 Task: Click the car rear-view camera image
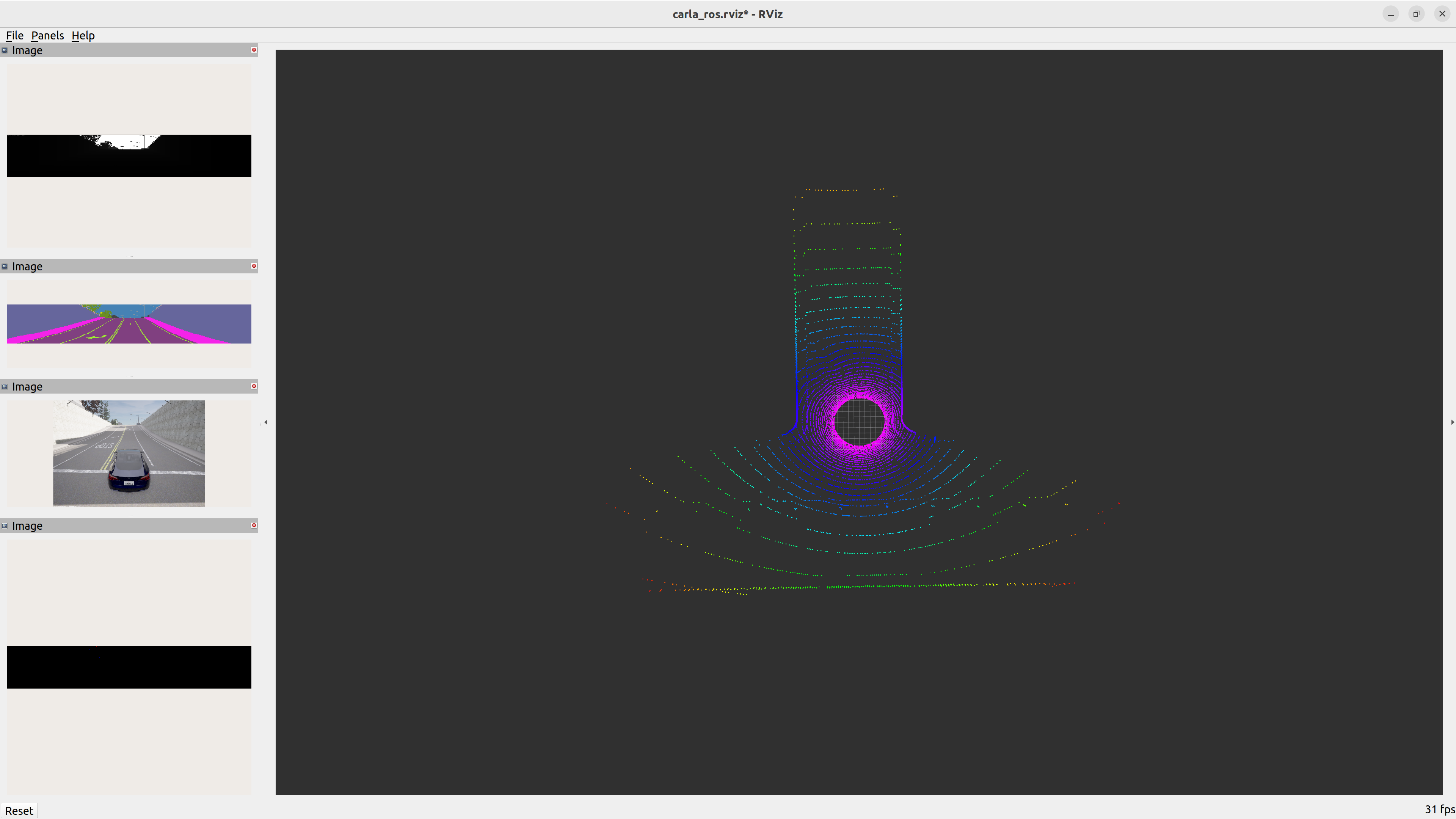pos(129,453)
